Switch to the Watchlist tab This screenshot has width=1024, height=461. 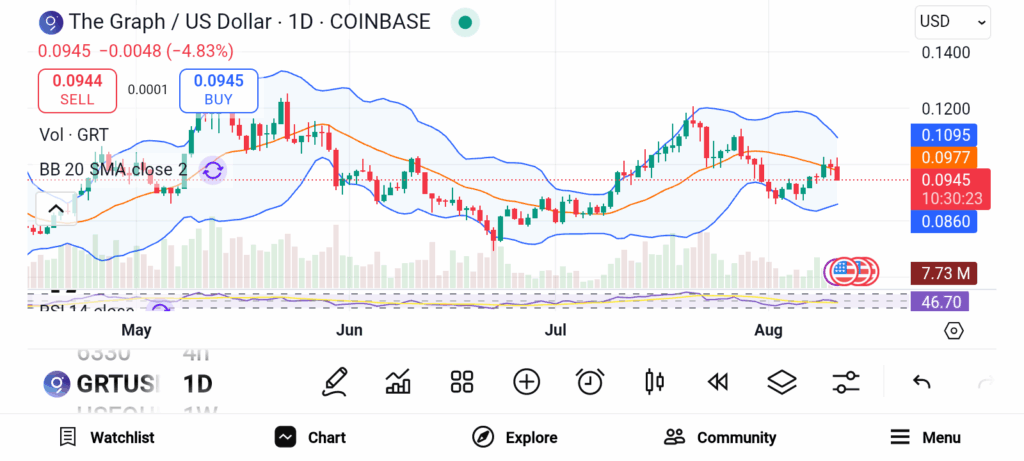tap(106, 437)
